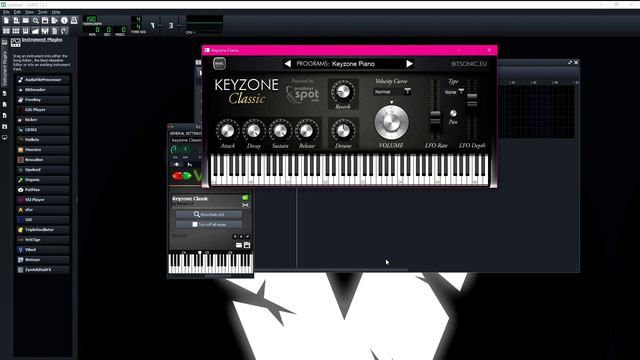
Task: Open the Controller Rack icon
Action: tap(64, 31)
